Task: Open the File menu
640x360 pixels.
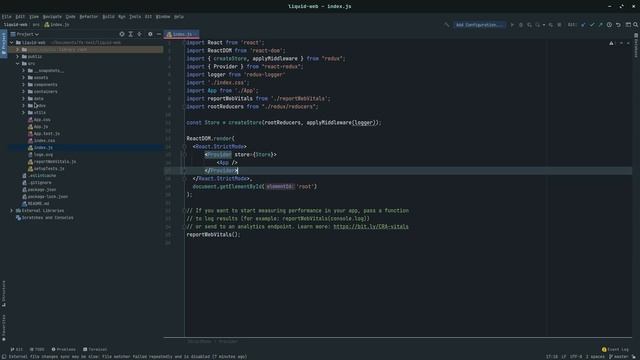Action: (7, 17)
